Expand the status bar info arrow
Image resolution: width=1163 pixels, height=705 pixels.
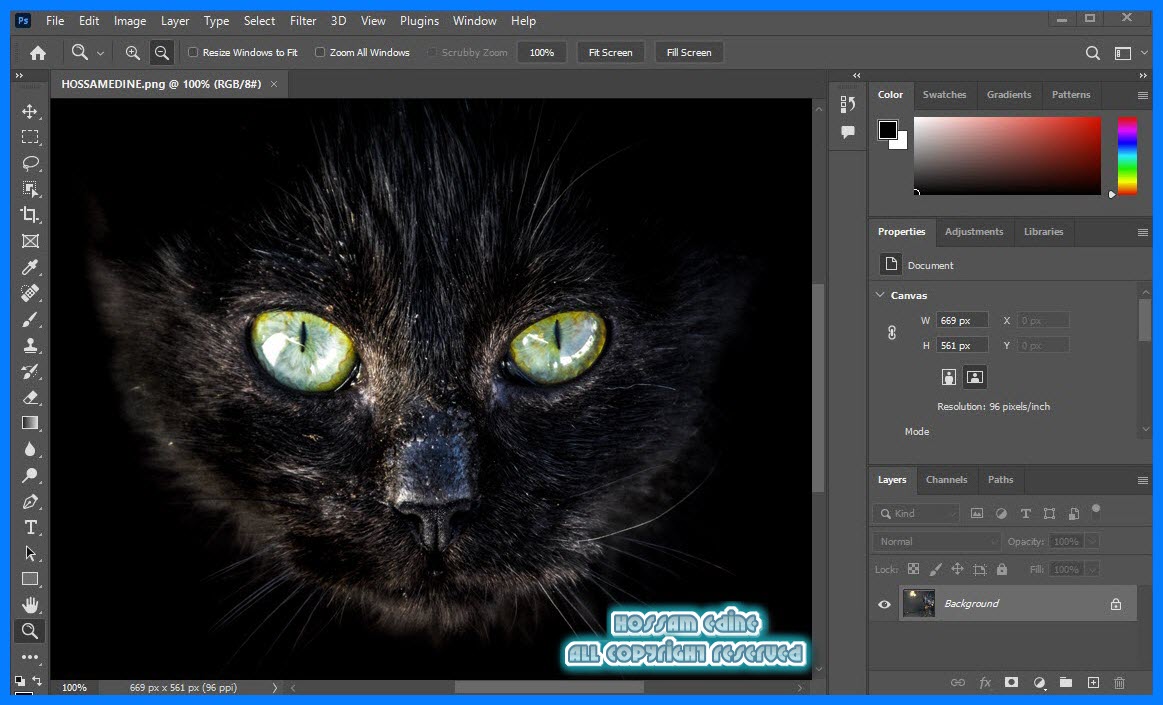(x=274, y=688)
